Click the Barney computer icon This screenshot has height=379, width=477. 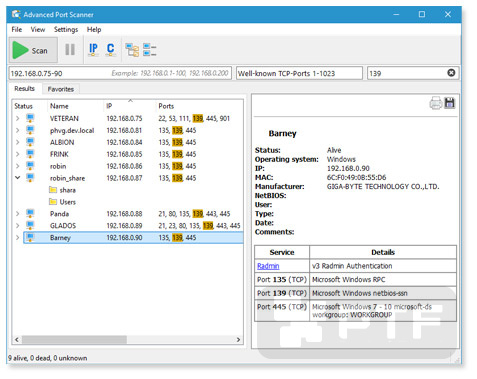click(x=30, y=237)
